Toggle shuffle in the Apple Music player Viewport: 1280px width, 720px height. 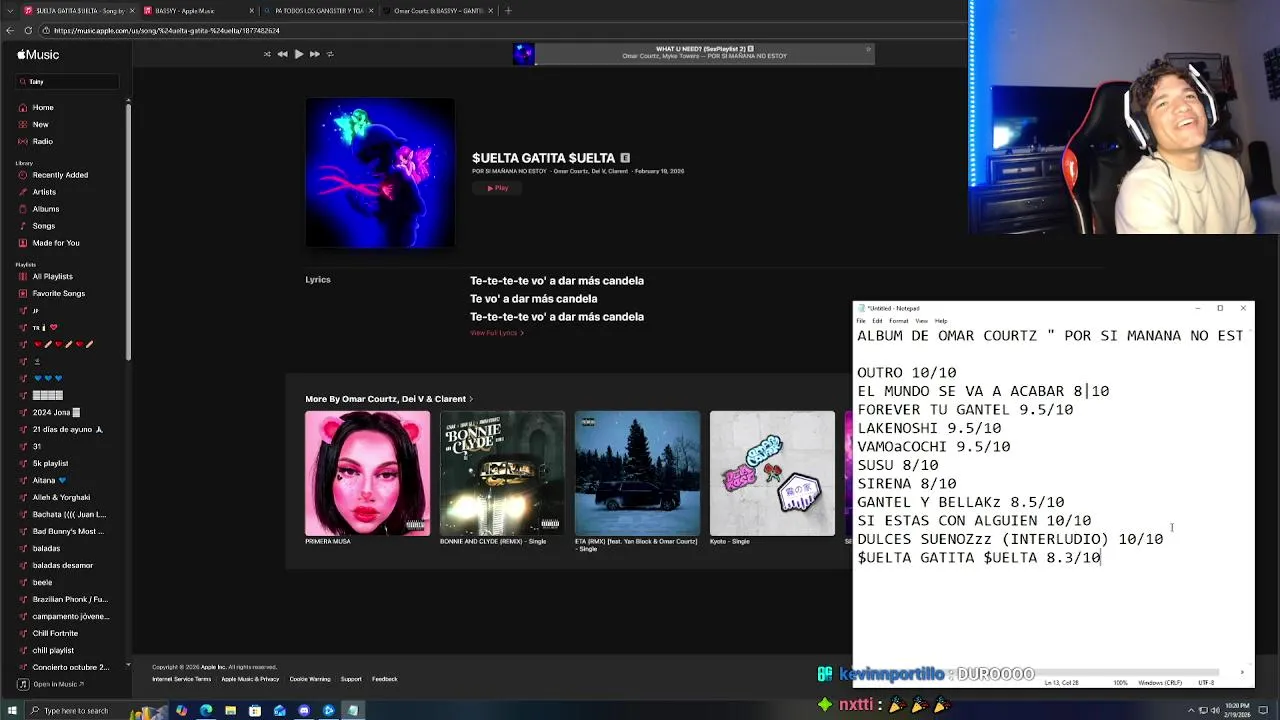point(267,54)
